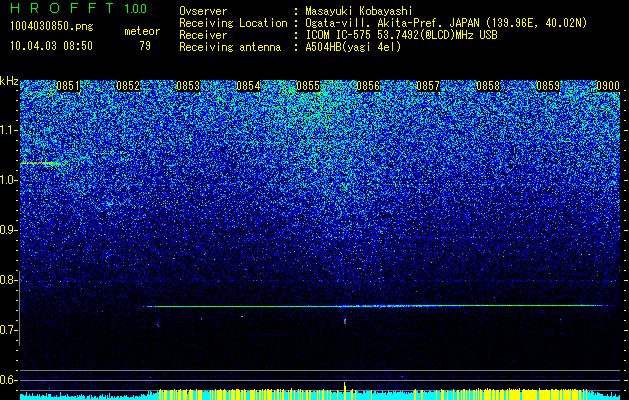Viewport: 629px width, 400px height.
Task: Select the filename 1004030850.png
Action: click(x=52, y=26)
